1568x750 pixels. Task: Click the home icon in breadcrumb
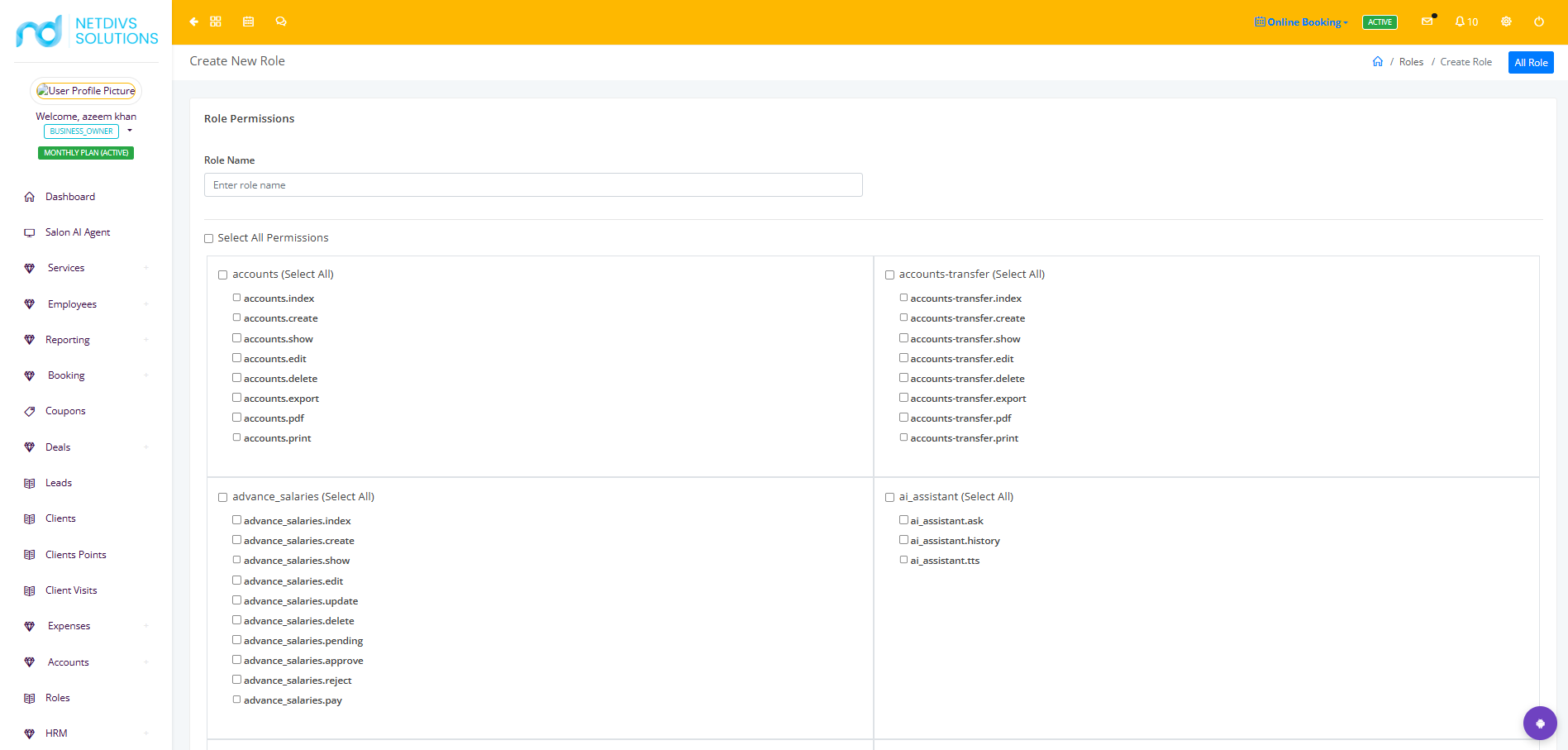[1378, 61]
